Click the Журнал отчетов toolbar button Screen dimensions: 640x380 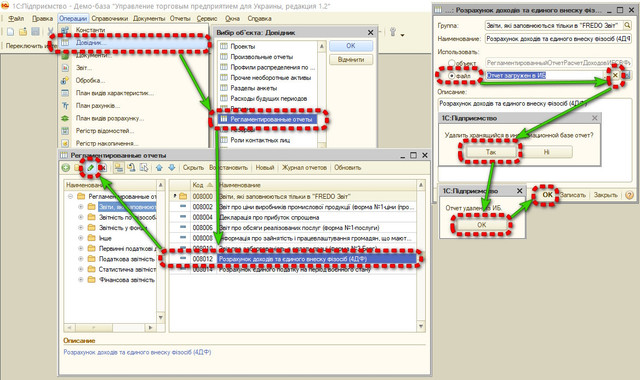click(304, 168)
